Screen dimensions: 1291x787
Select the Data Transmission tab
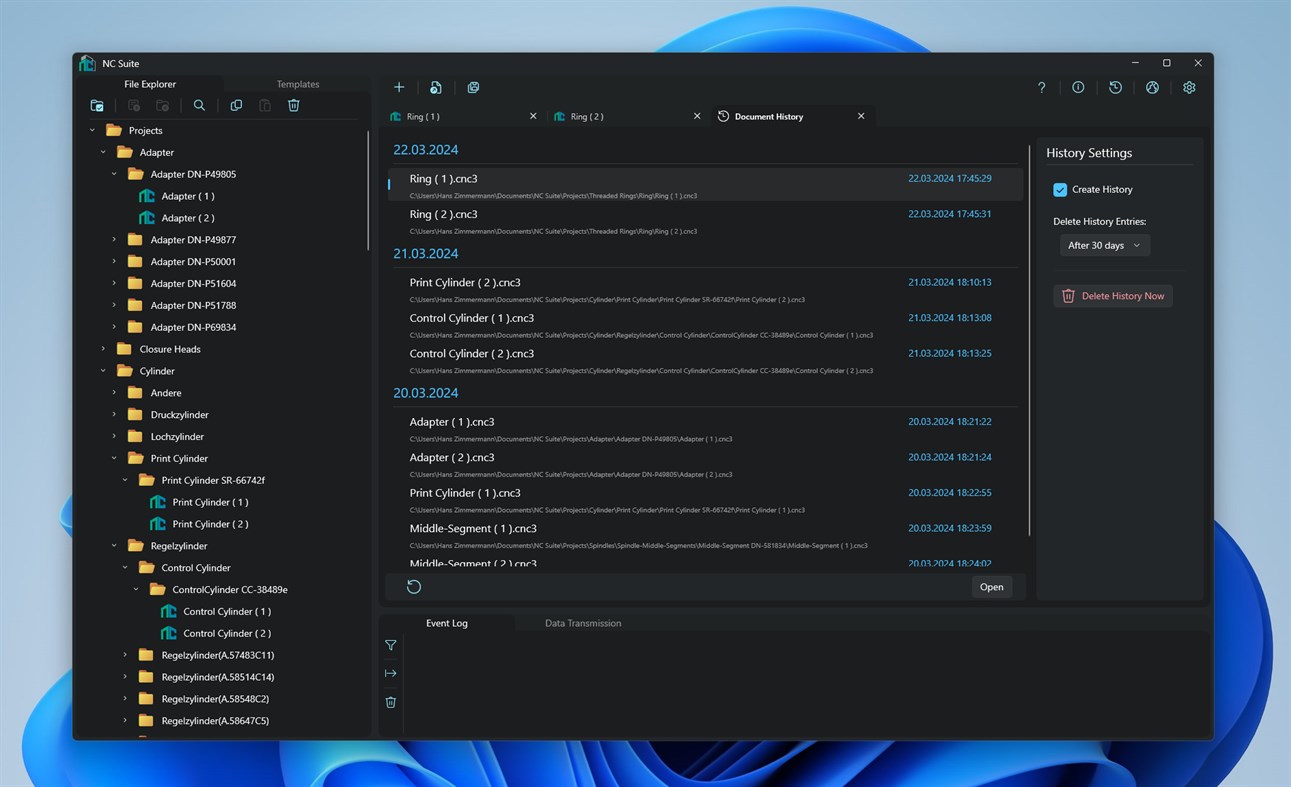click(x=583, y=623)
